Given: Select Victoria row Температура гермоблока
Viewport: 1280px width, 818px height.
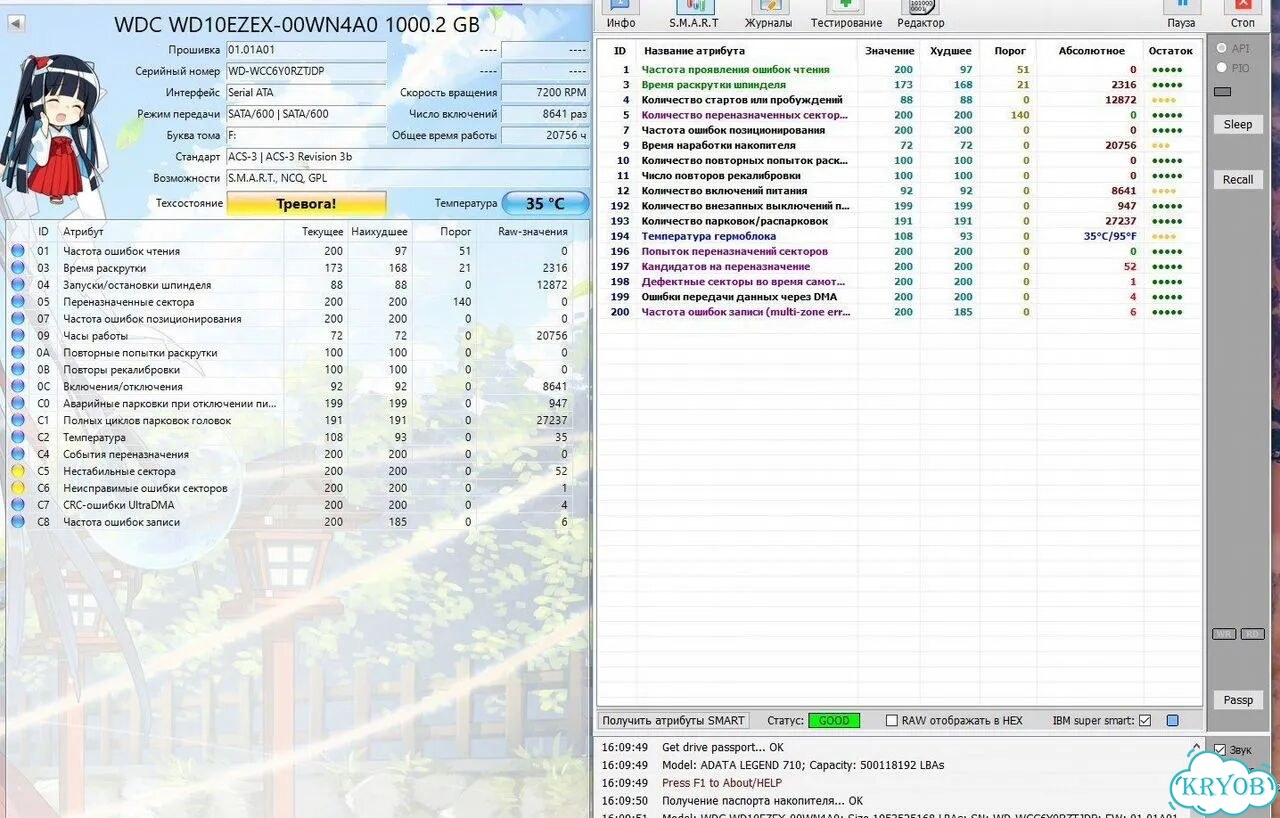Looking at the screenshot, I should pos(899,236).
